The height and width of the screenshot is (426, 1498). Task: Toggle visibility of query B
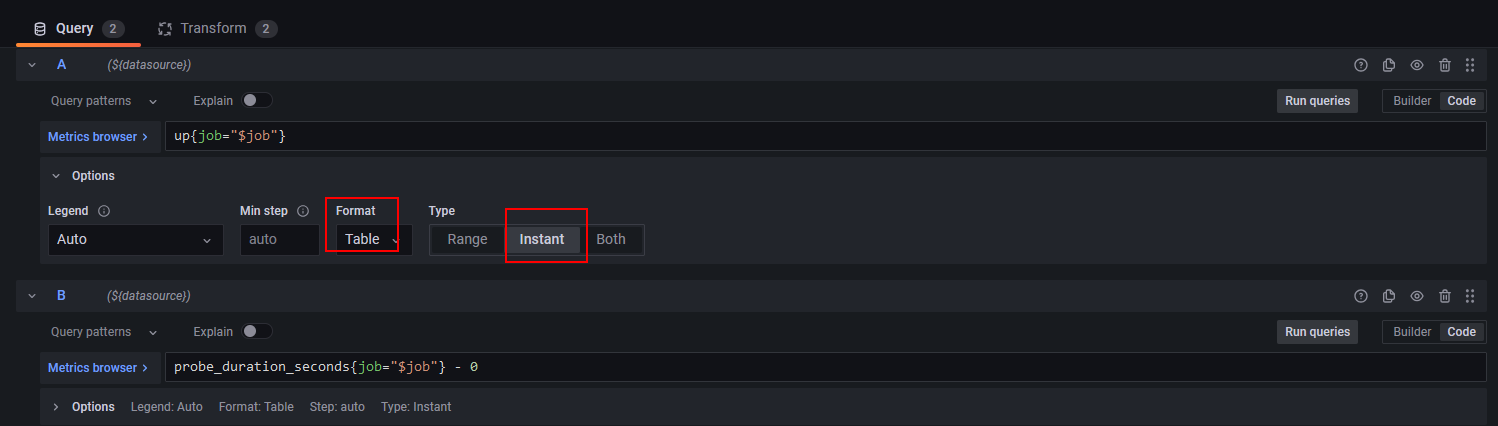1417,296
